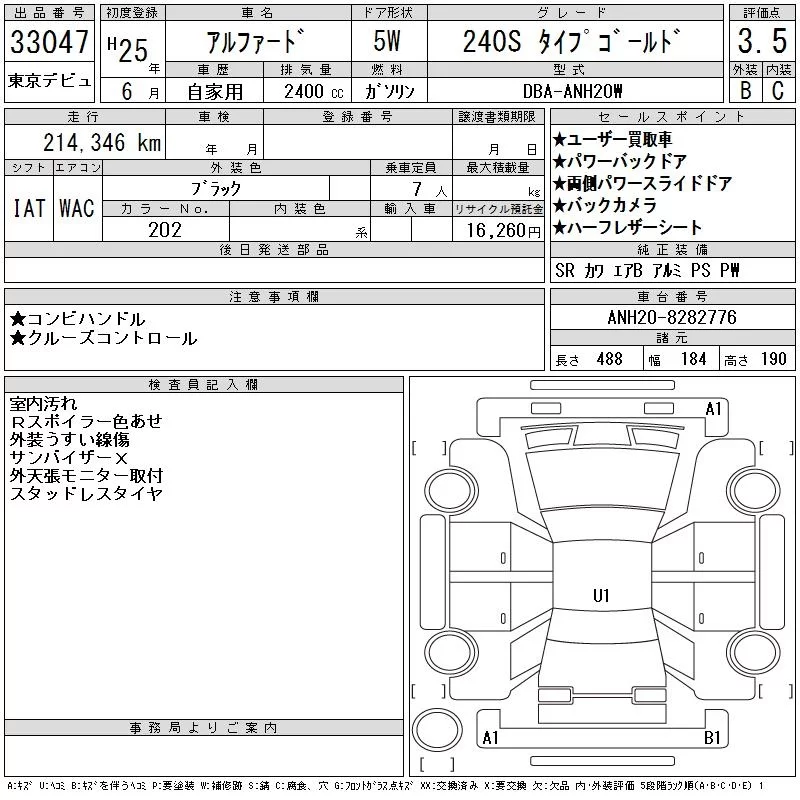
Task: Select inspector note 外天張モニター取付
Action: coord(86,476)
